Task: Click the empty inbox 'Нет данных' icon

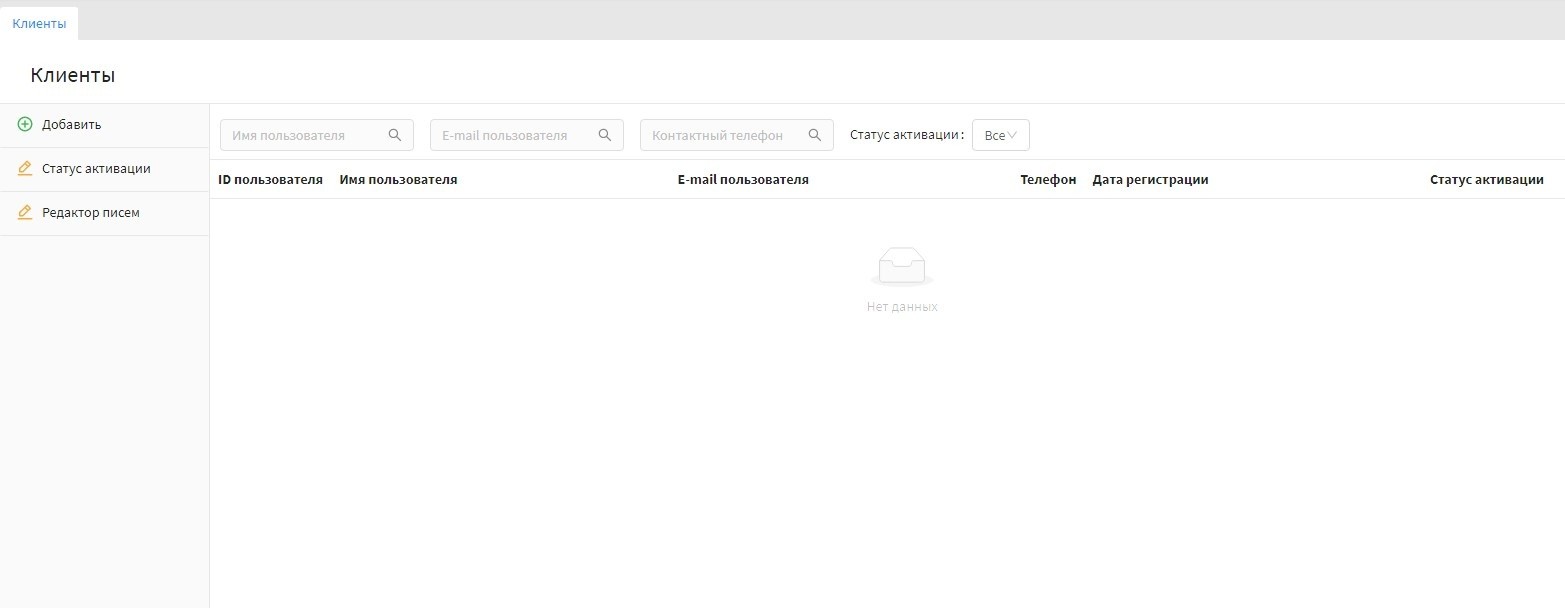Action: point(901,267)
